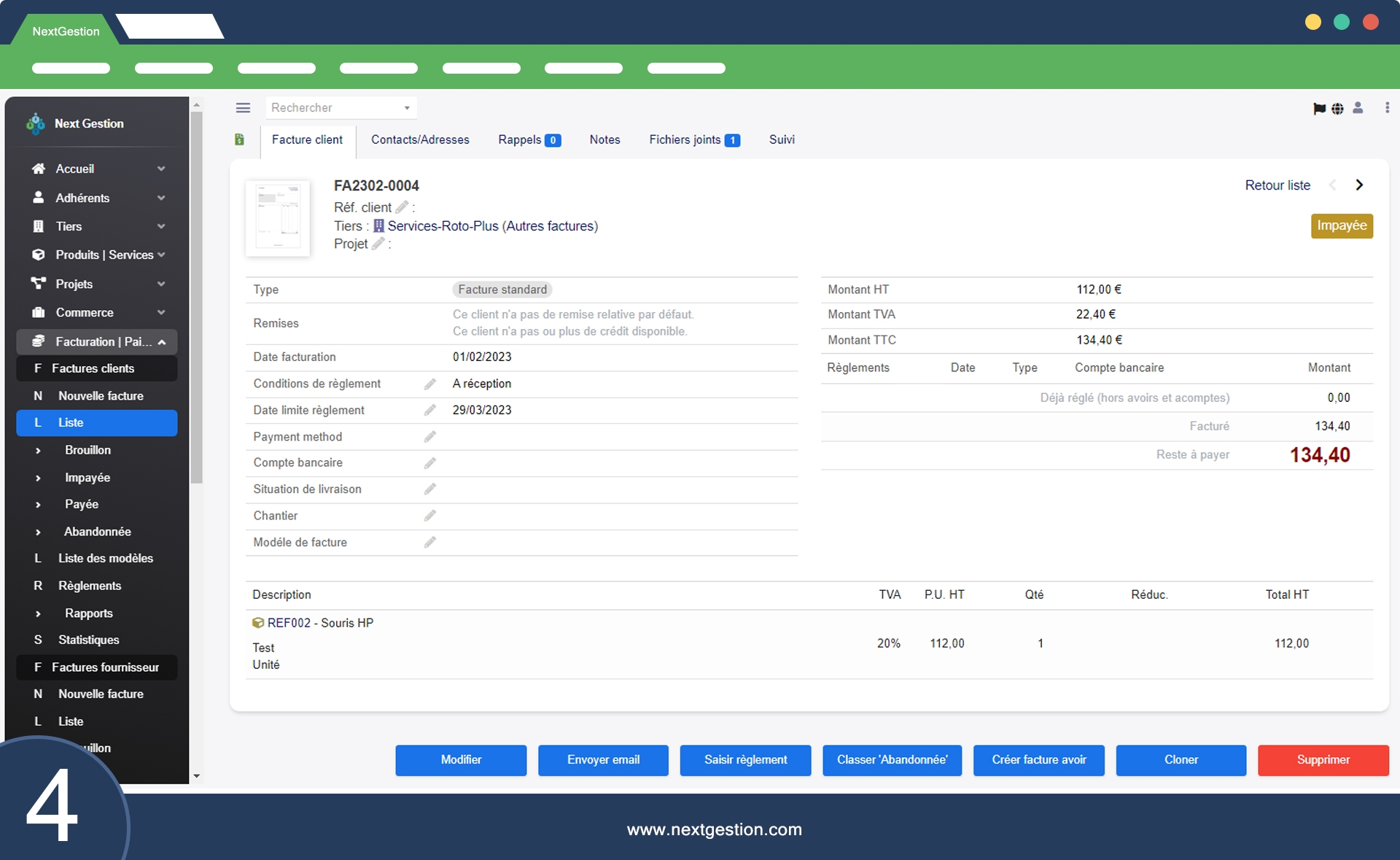Click the Saisir règlement button

(x=745, y=760)
